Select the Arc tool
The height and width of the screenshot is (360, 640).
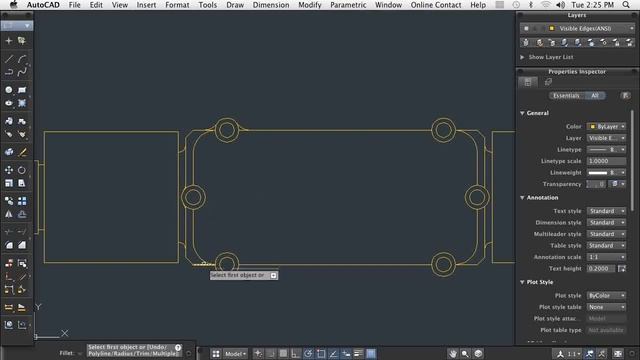point(22,59)
